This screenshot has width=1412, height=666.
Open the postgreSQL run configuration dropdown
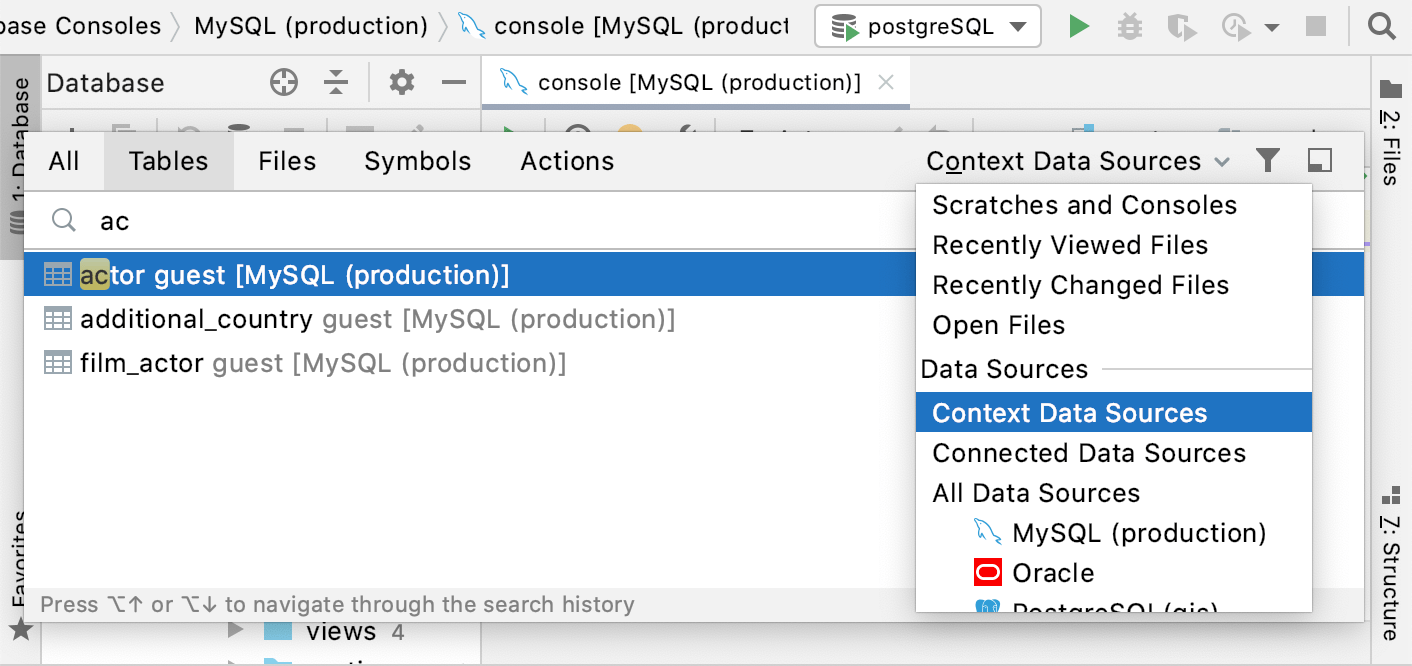pyautogui.click(x=928, y=27)
